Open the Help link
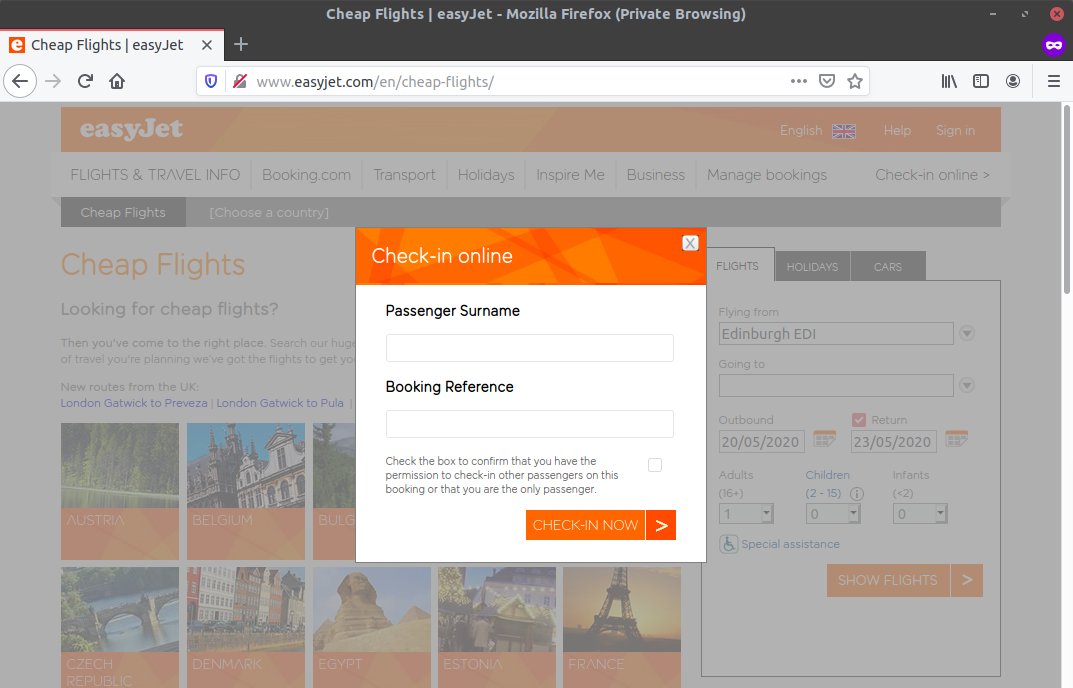1073x688 pixels. 896,130
